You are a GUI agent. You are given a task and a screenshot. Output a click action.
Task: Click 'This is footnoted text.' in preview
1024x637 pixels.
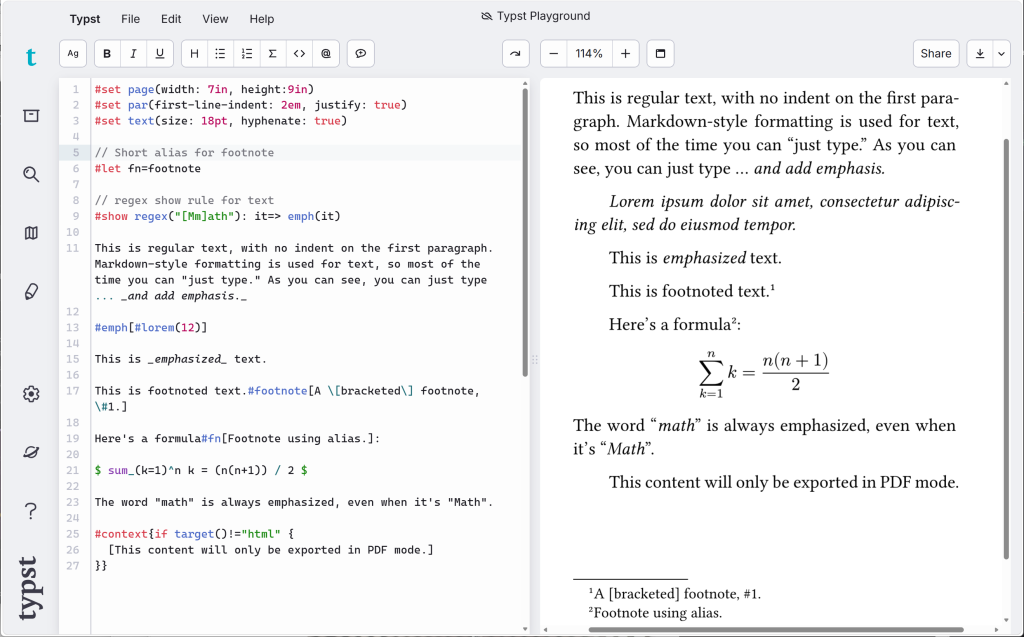(689, 291)
